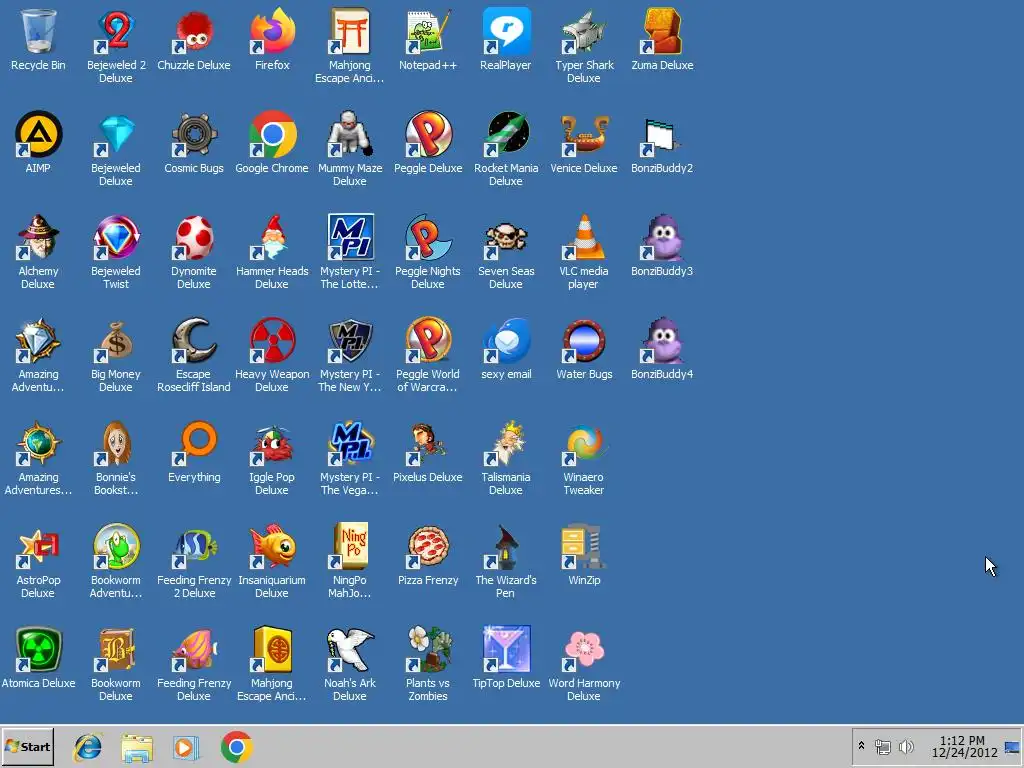
Task: Select the BonziBuddy4 shortcut icon
Action: coord(662,340)
